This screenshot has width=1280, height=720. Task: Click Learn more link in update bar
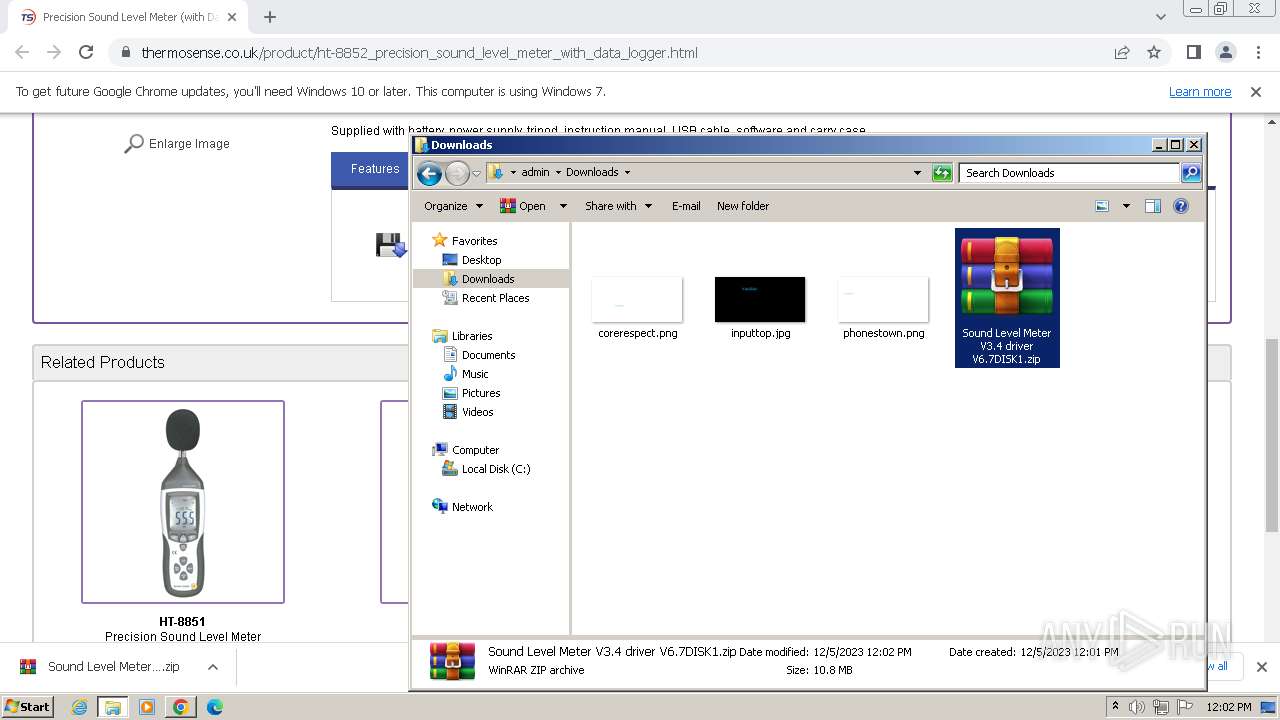1200,91
